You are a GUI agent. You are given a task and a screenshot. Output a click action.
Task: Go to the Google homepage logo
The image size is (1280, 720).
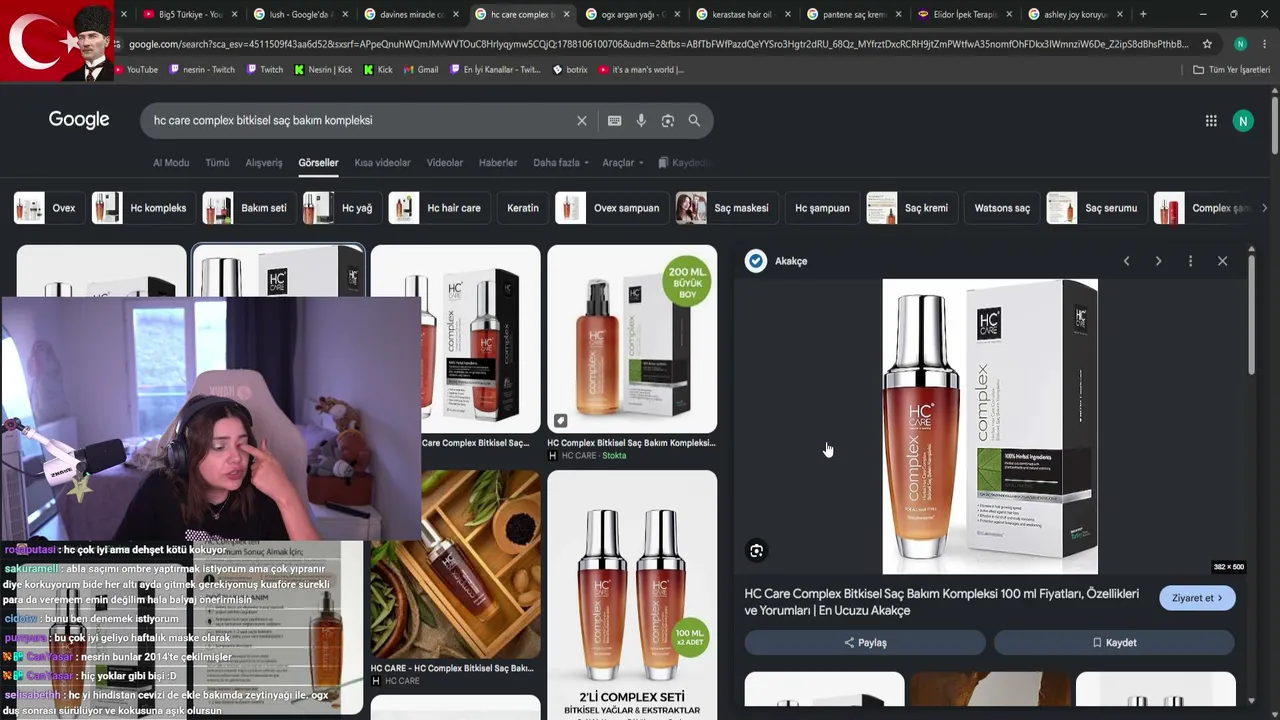pyautogui.click(x=79, y=120)
